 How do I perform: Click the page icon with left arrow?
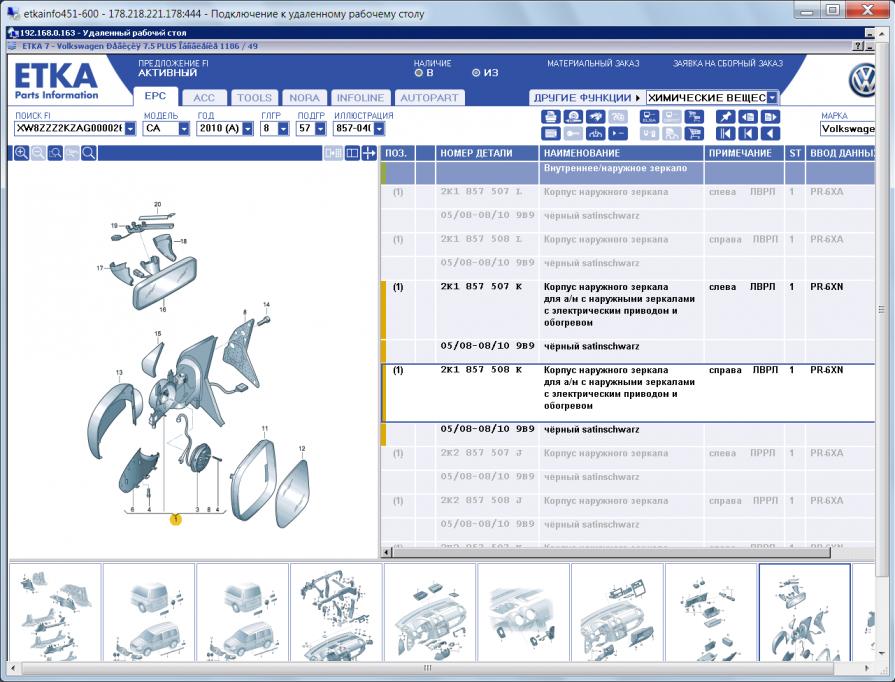pyautogui.click(x=748, y=117)
